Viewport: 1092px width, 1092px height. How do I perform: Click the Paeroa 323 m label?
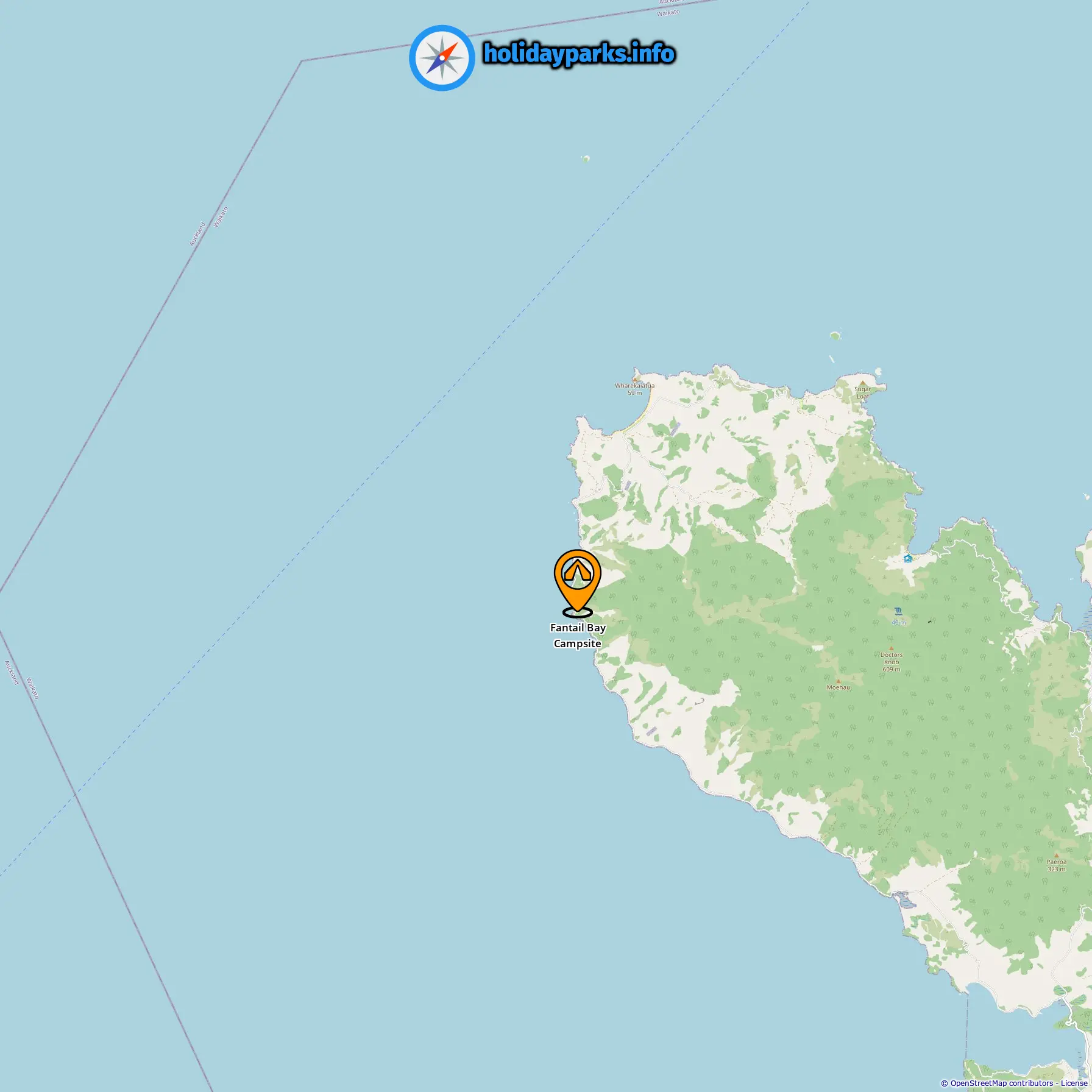1057,865
